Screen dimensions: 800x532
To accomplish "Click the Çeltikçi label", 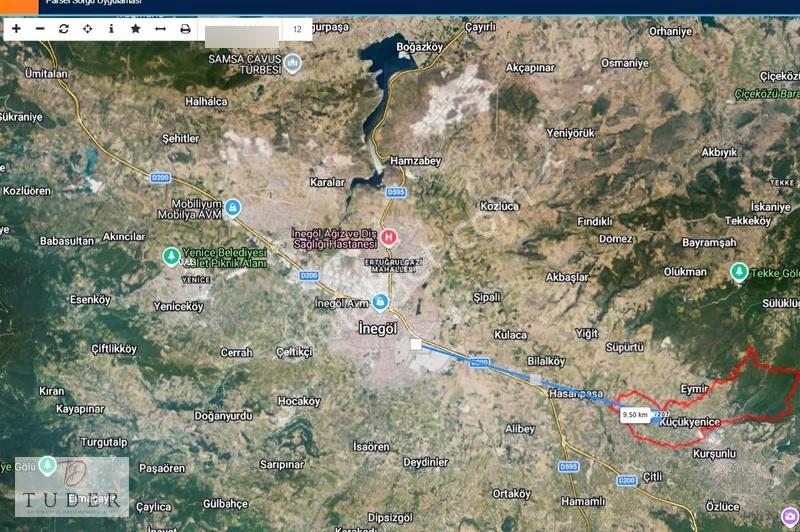I will tap(294, 352).
